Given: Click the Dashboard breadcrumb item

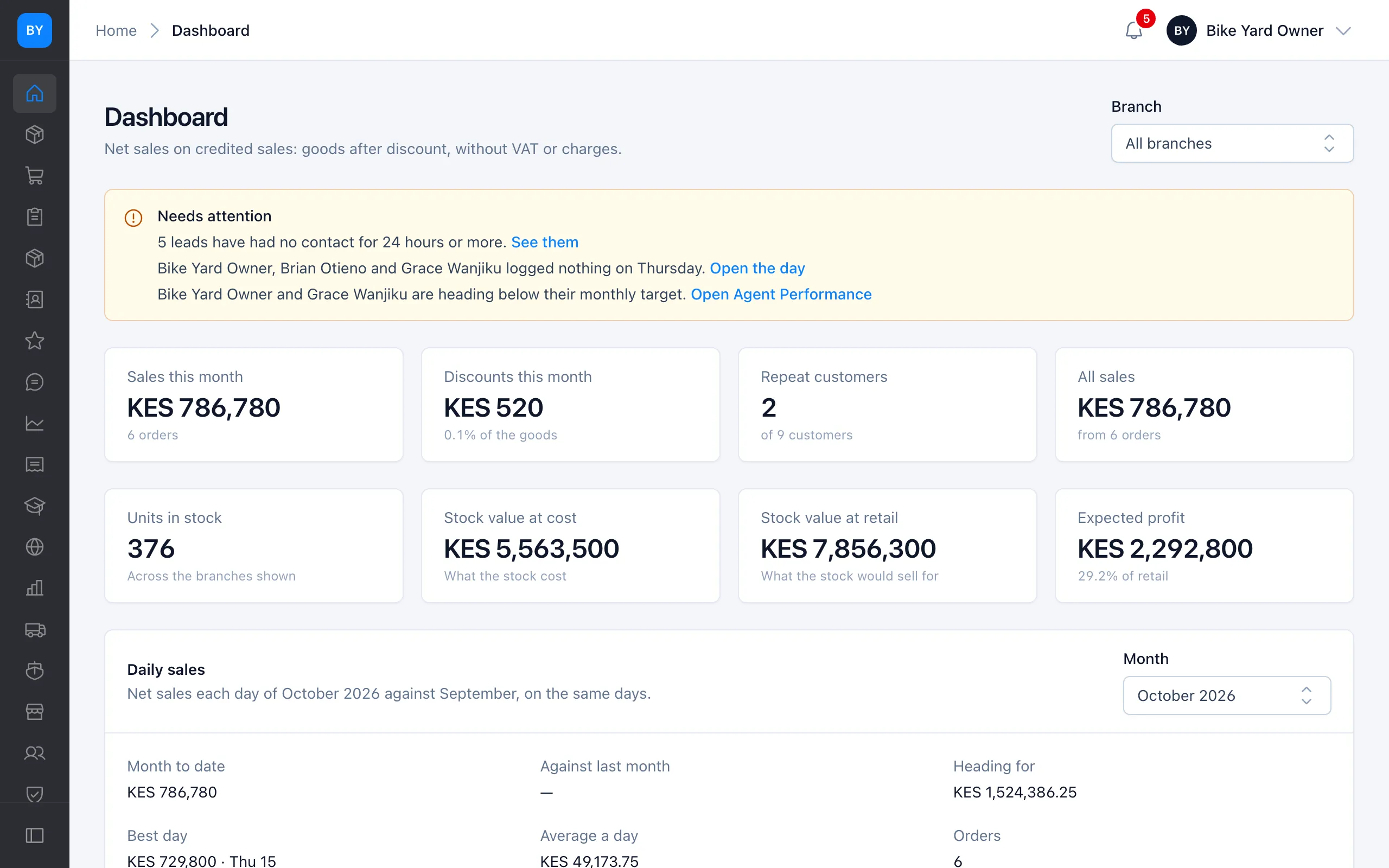Looking at the screenshot, I should [211, 30].
